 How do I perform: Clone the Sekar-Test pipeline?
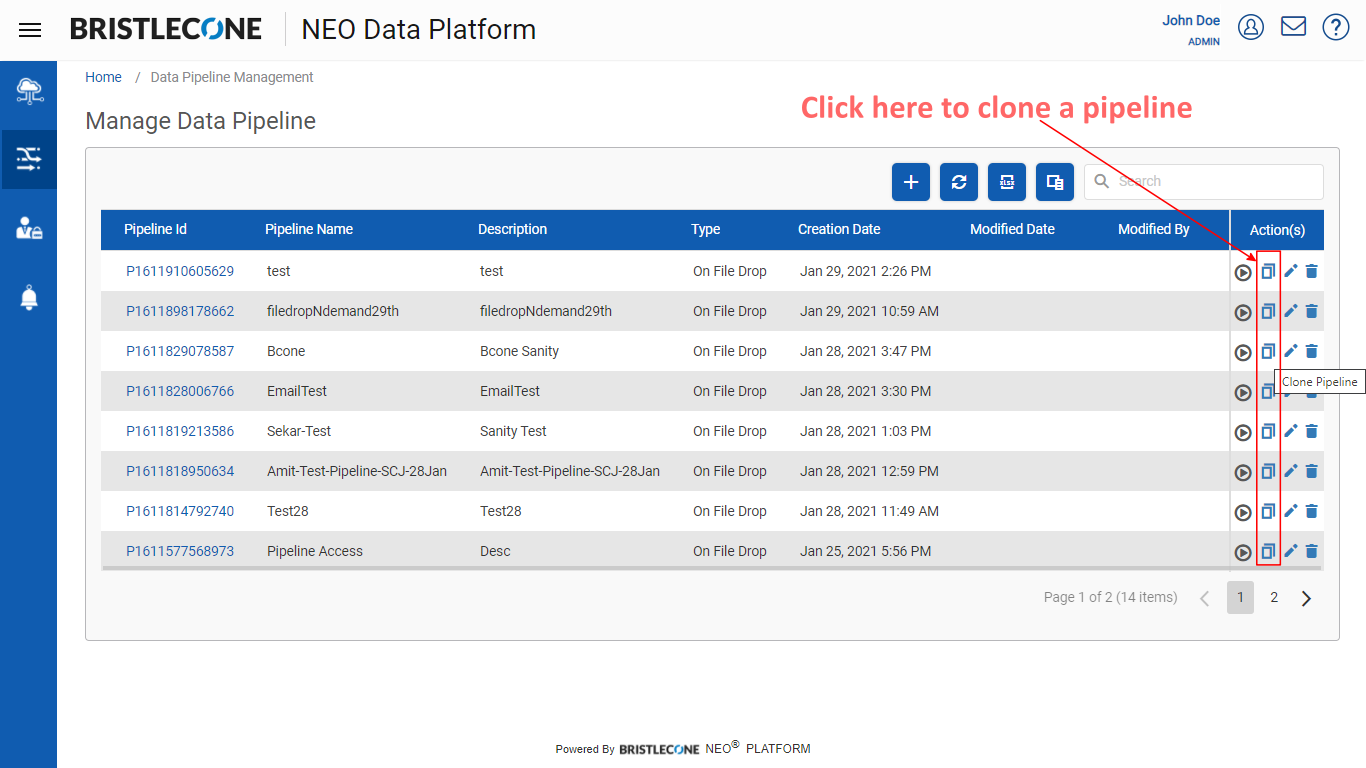(x=1268, y=431)
